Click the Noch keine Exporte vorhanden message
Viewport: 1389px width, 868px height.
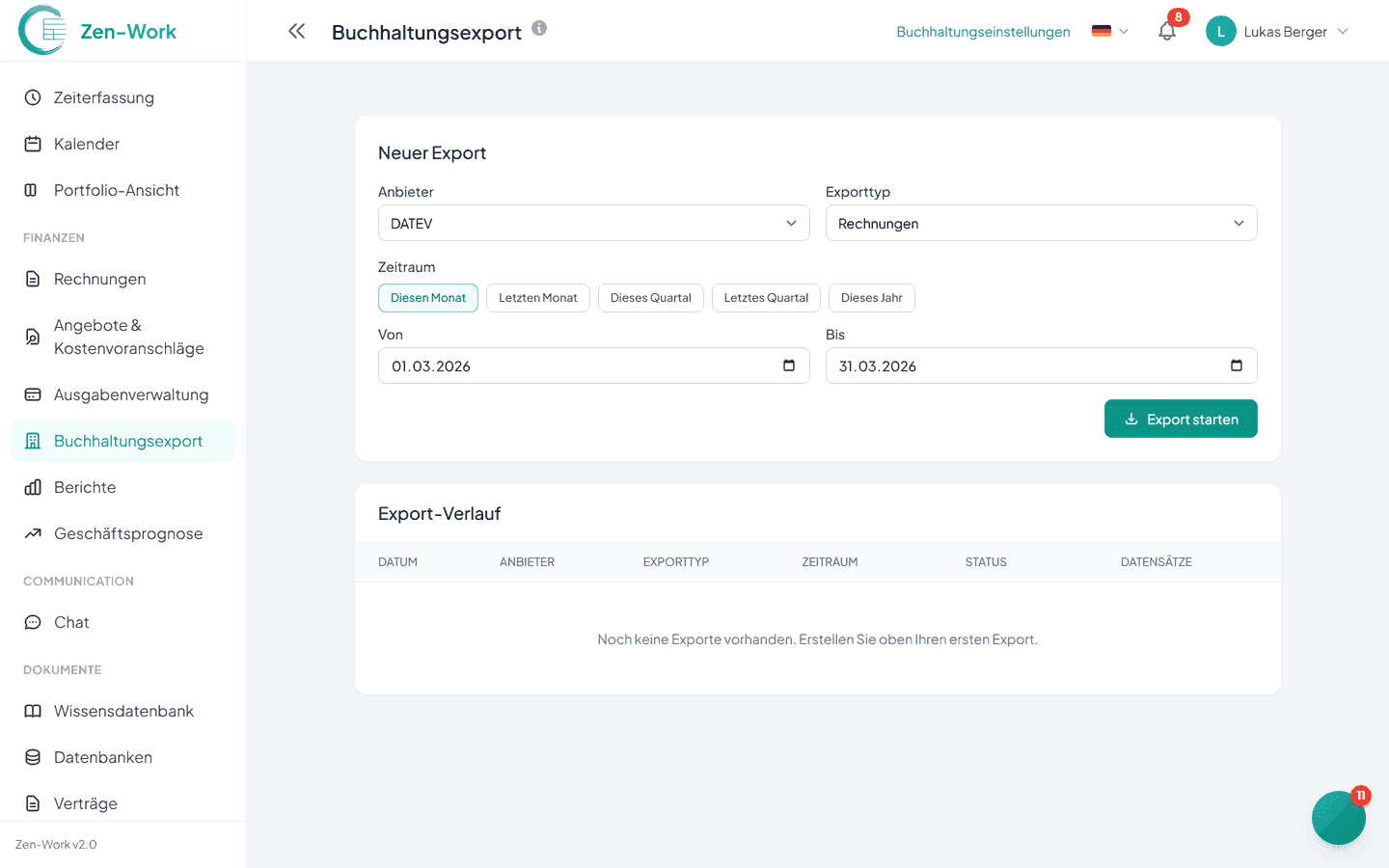pyautogui.click(x=818, y=639)
